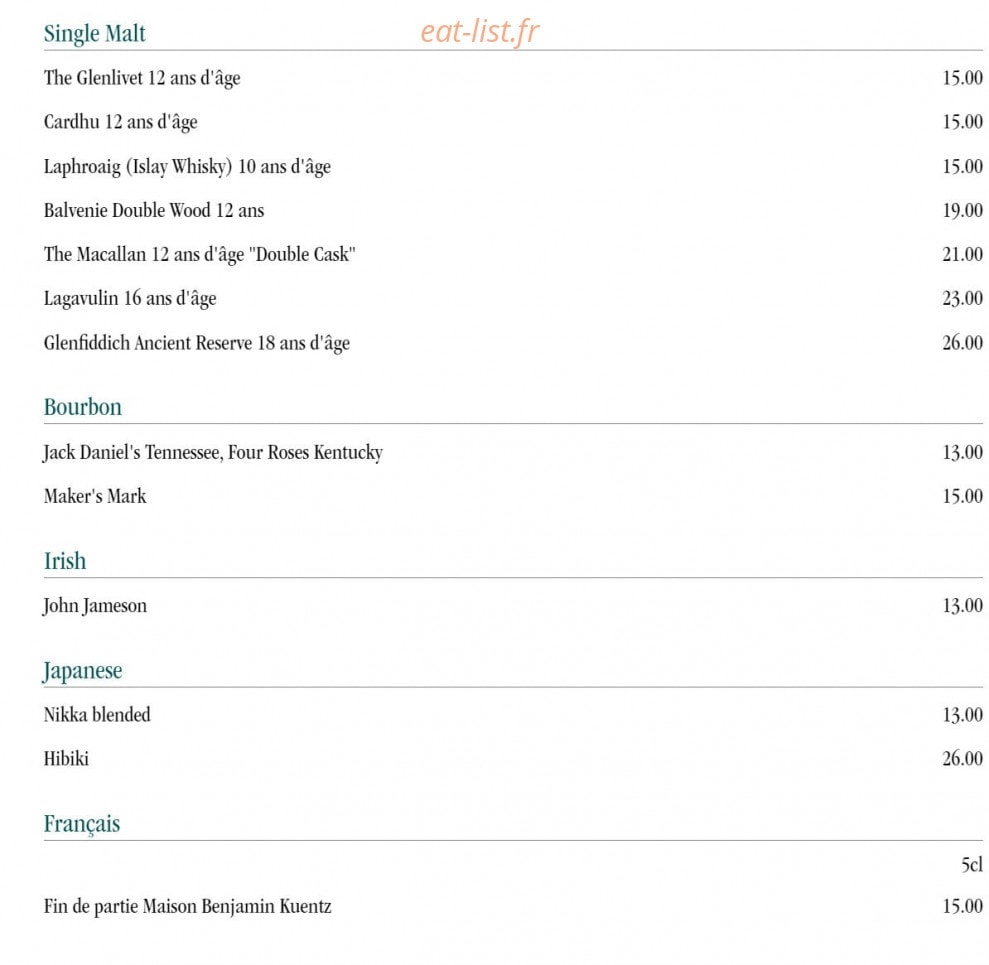989x965 pixels.
Task: Select the John Jameson entry
Action: coord(95,606)
